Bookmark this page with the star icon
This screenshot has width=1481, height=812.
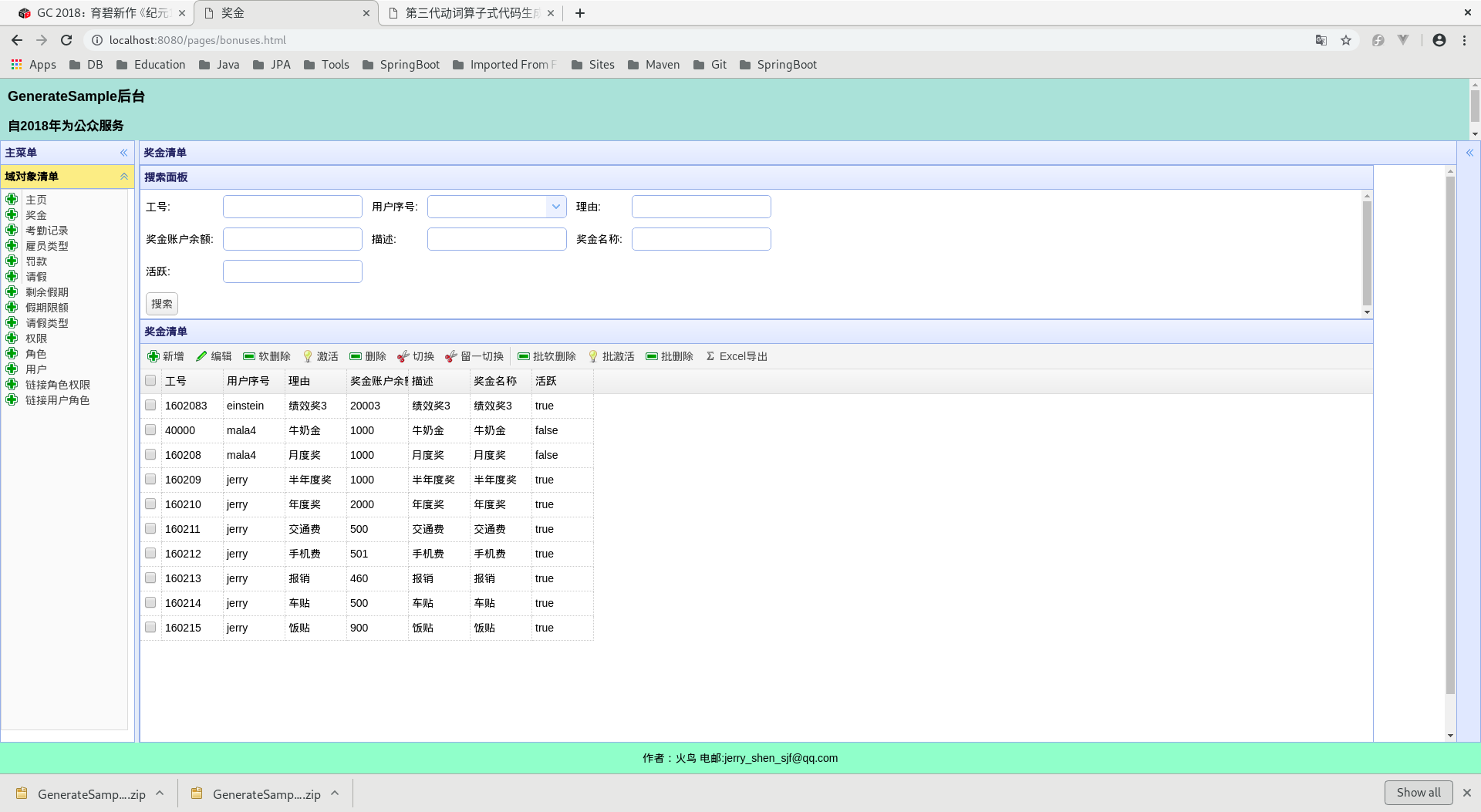coord(1346,40)
